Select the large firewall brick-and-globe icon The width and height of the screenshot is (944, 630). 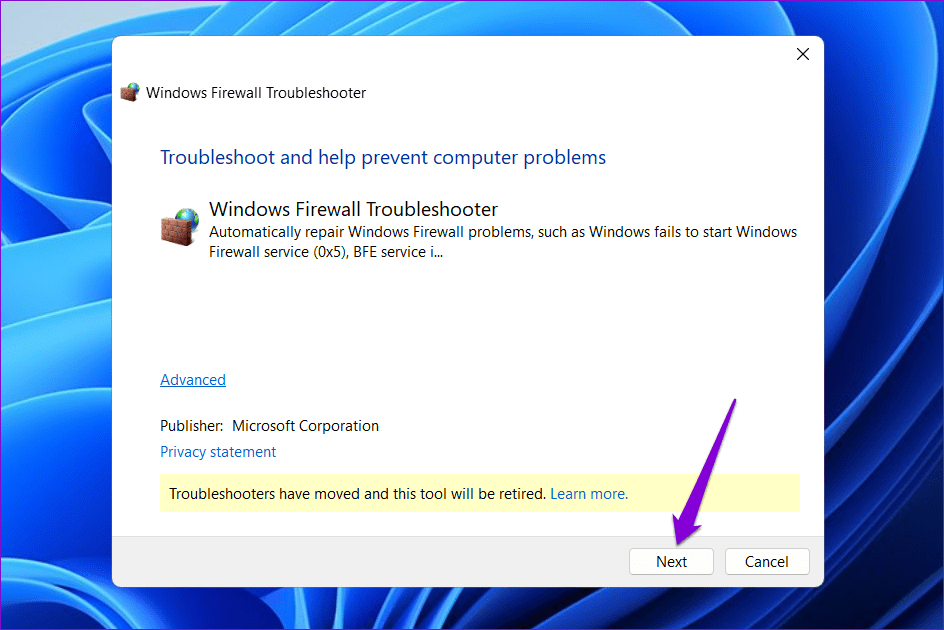pyautogui.click(x=180, y=227)
